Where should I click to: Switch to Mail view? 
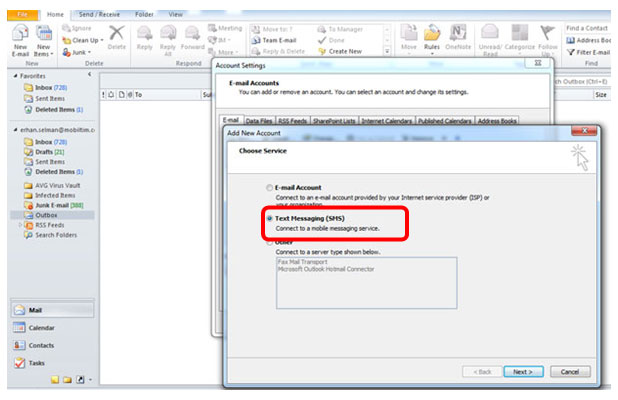(x=52, y=310)
